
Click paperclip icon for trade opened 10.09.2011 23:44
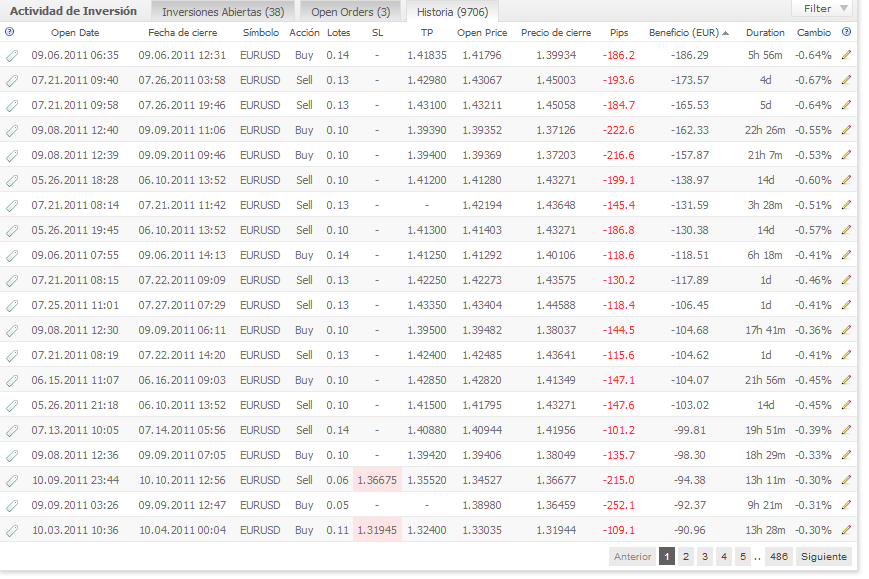coord(12,480)
